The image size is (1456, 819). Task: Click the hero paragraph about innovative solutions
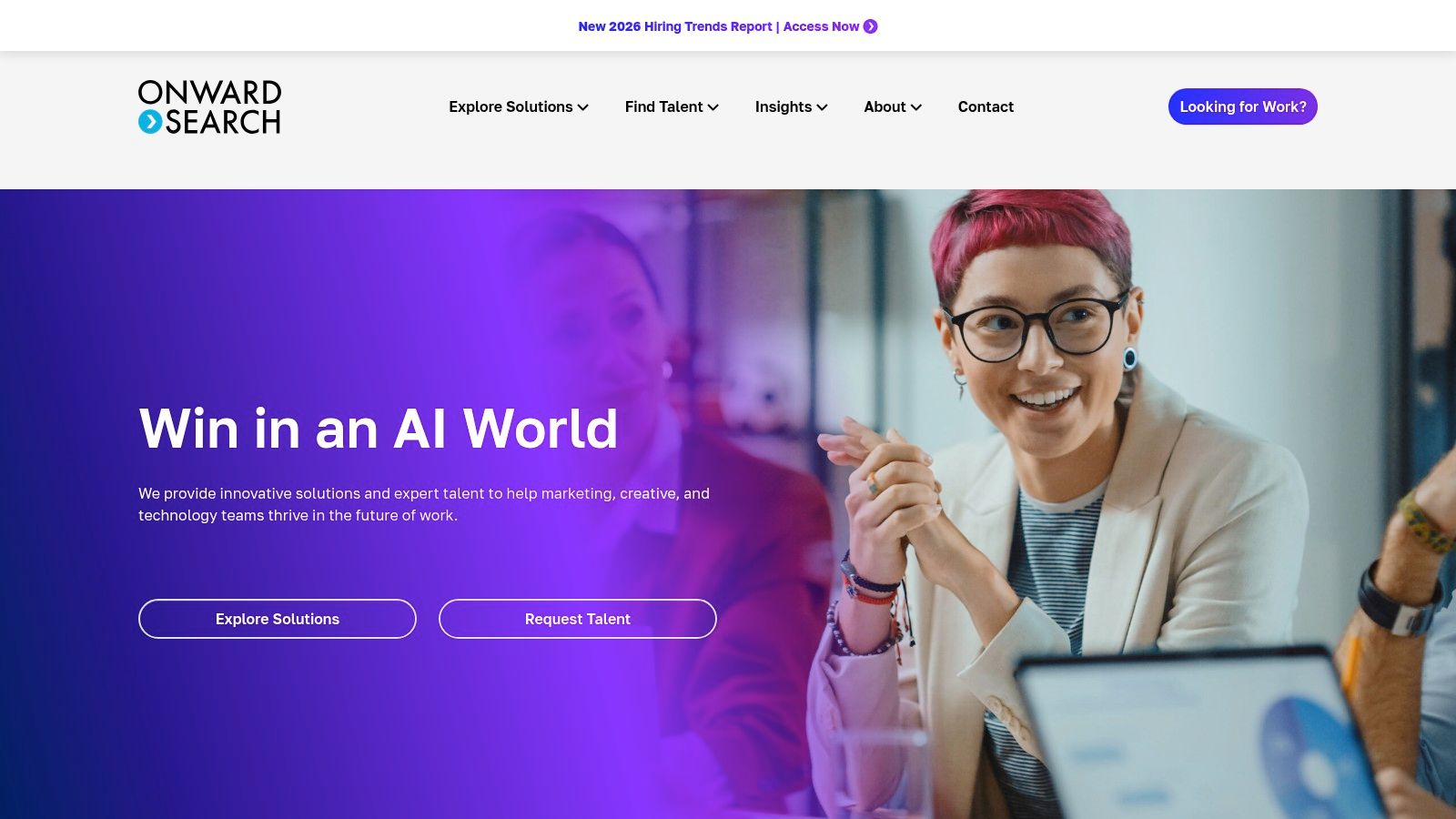coord(424,504)
